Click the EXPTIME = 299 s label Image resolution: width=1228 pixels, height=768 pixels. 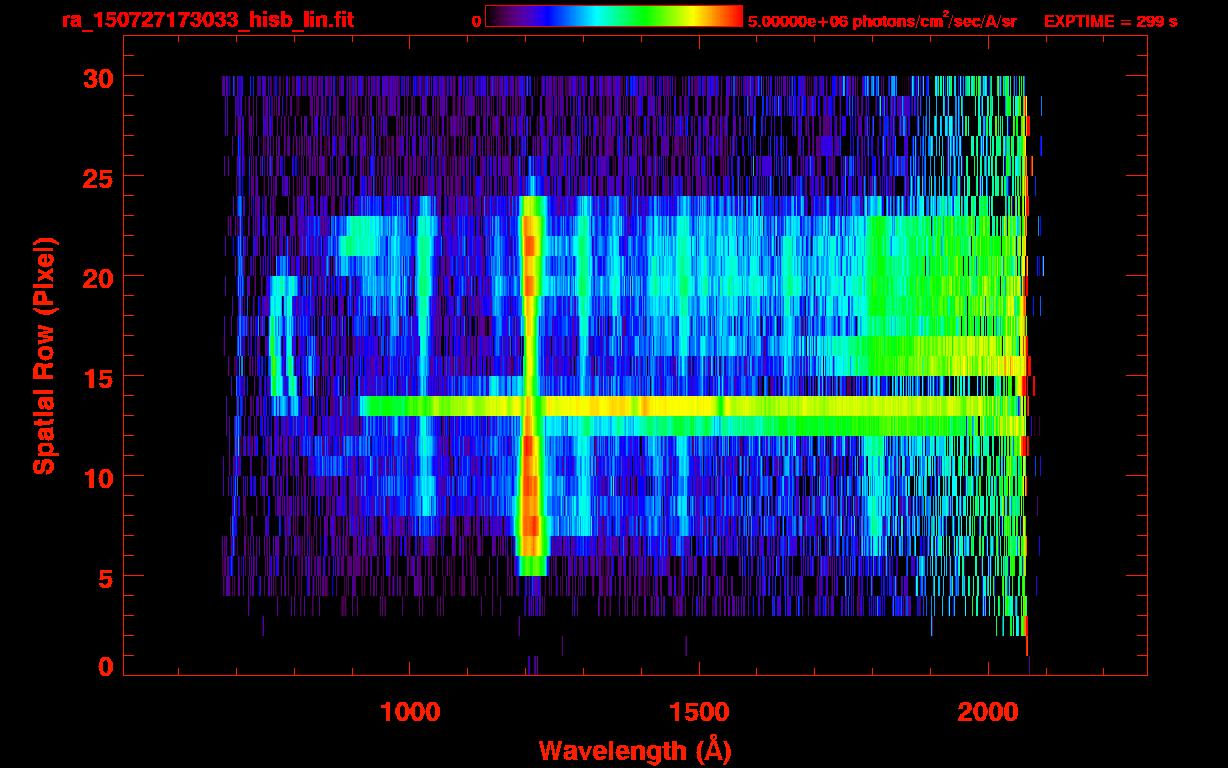[1110, 21]
